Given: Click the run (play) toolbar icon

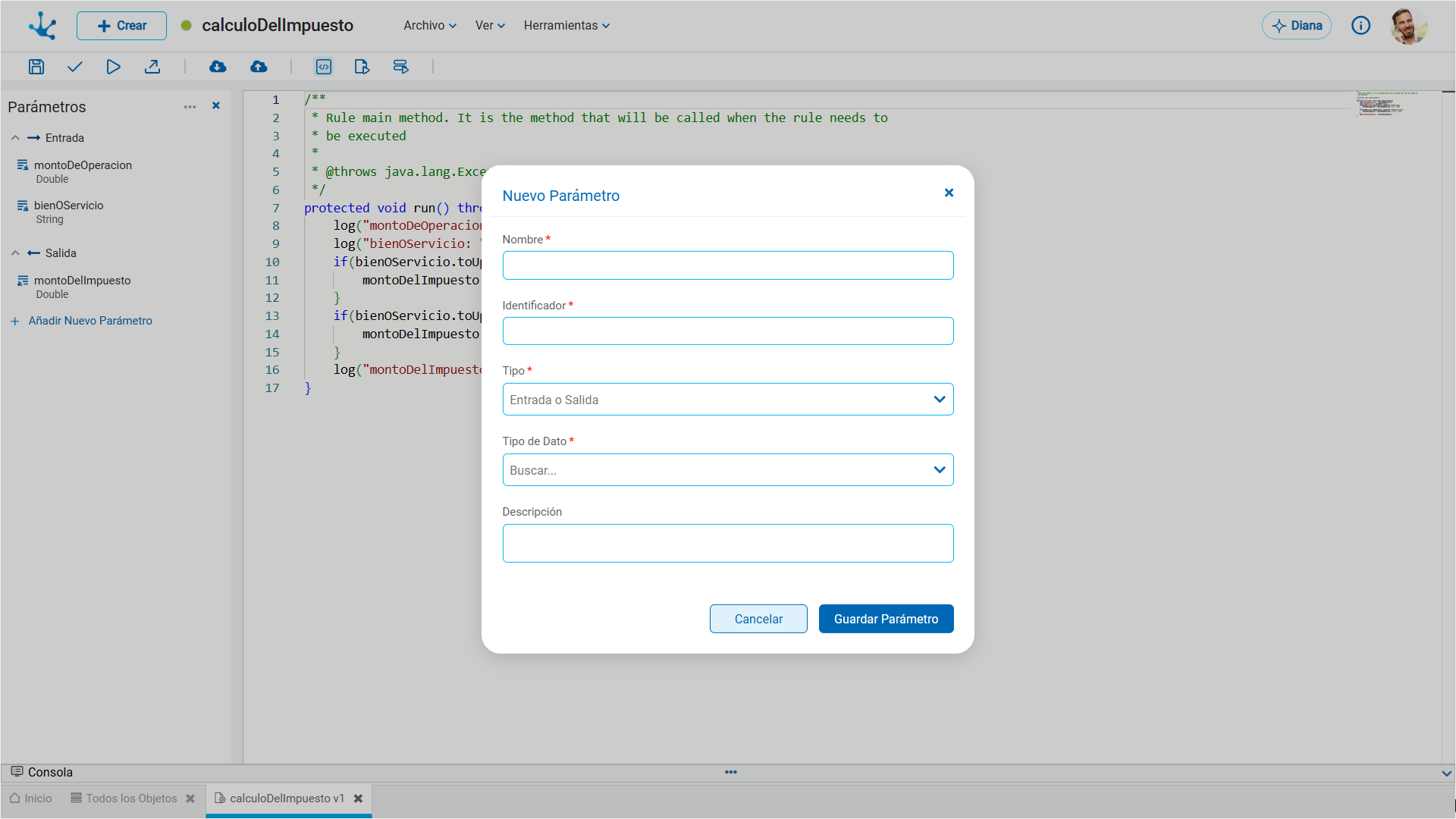Looking at the screenshot, I should [113, 67].
